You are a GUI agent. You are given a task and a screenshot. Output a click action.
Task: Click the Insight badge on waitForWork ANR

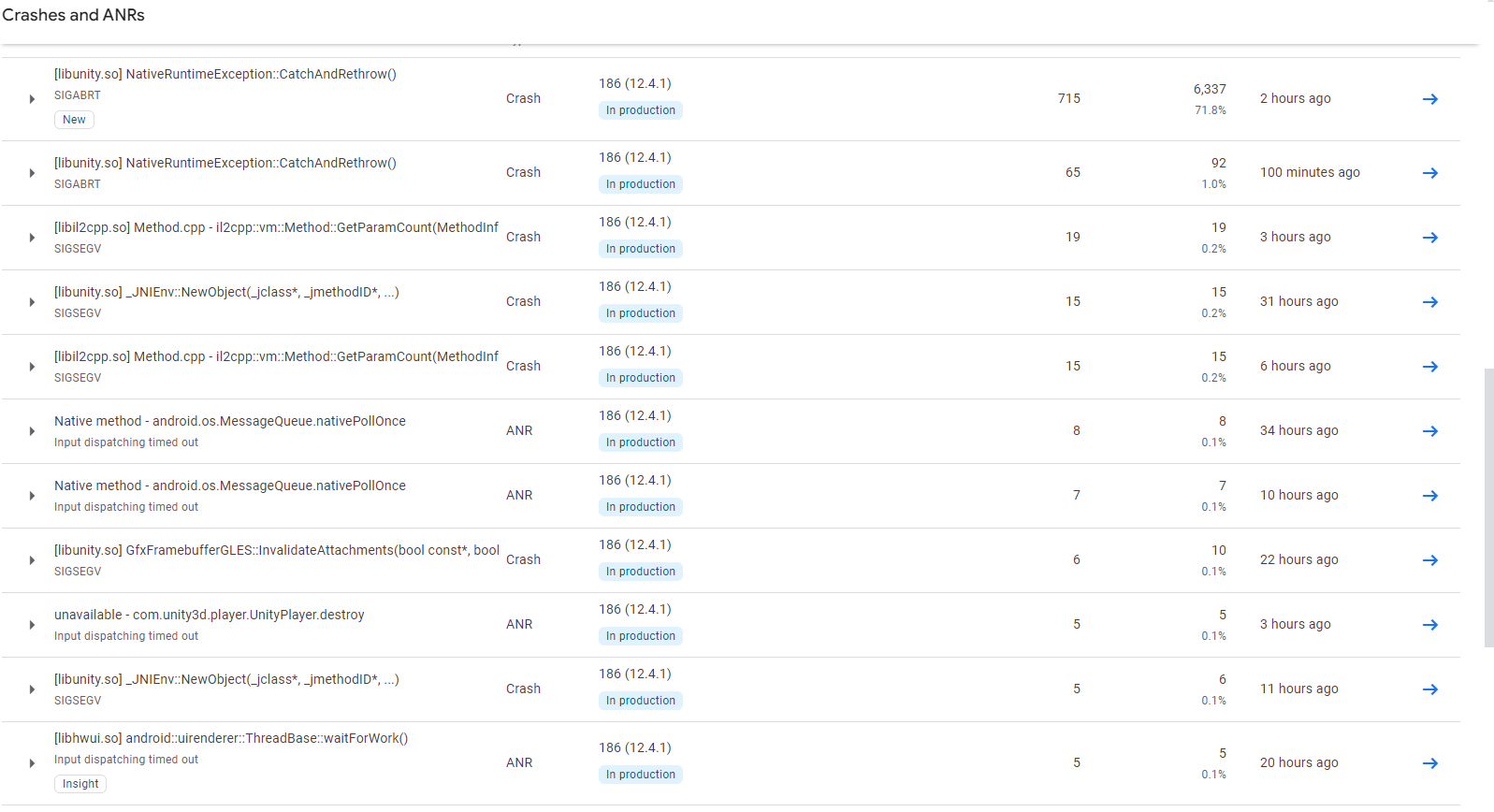(x=80, y=784)
